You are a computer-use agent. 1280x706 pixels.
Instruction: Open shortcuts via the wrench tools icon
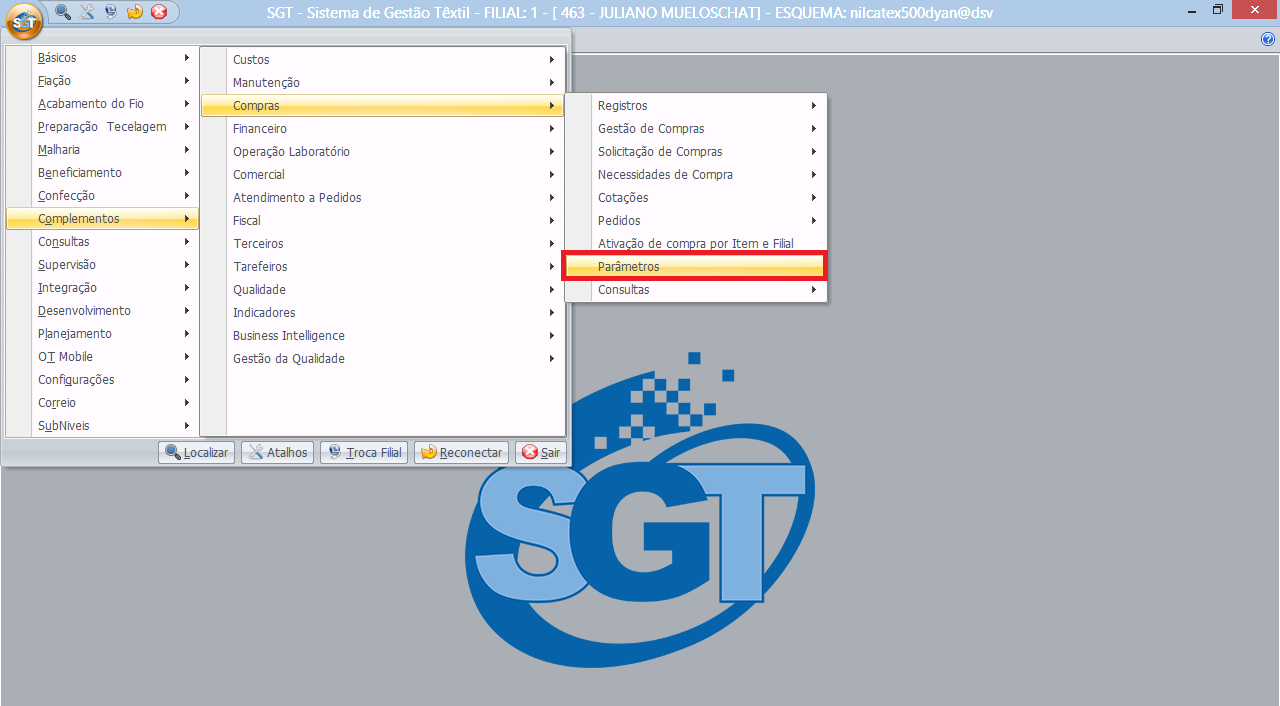tap(87, 12)
